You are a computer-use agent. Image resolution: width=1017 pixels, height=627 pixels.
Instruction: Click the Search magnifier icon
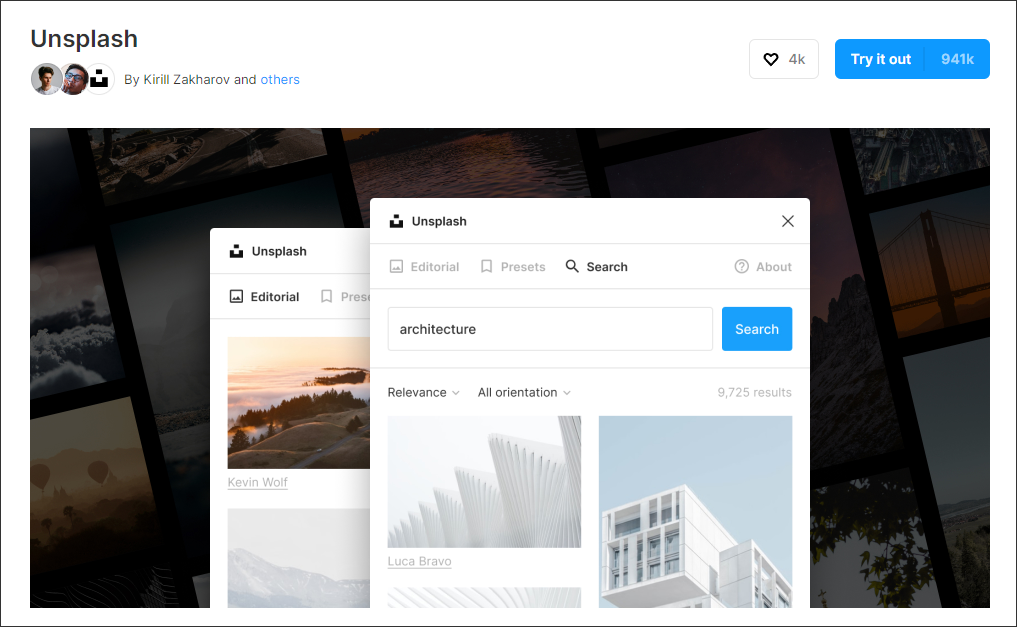tap(572, 266)
